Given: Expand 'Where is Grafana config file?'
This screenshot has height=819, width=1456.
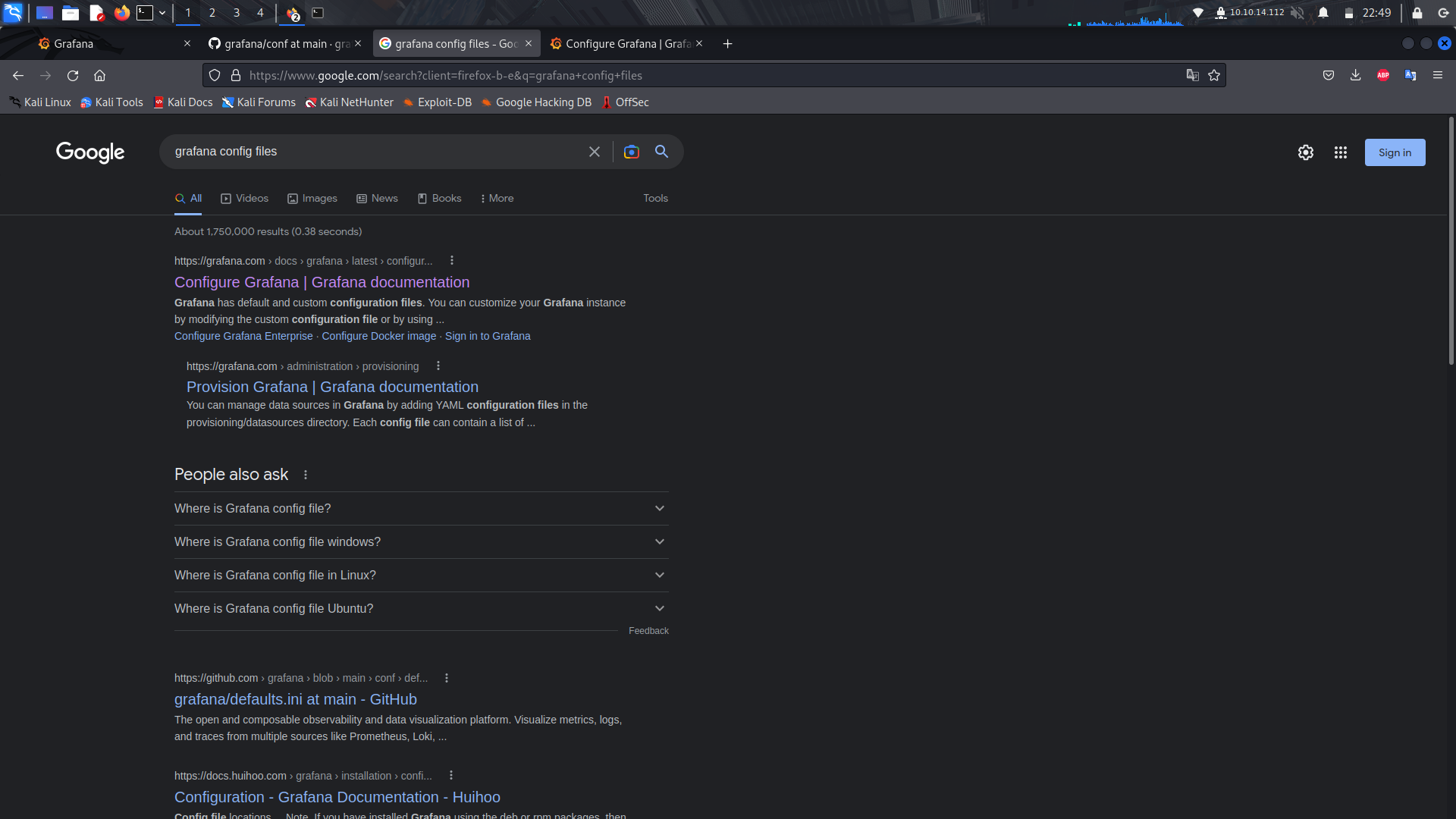Looking at the screenshot, I should (421, 508).
